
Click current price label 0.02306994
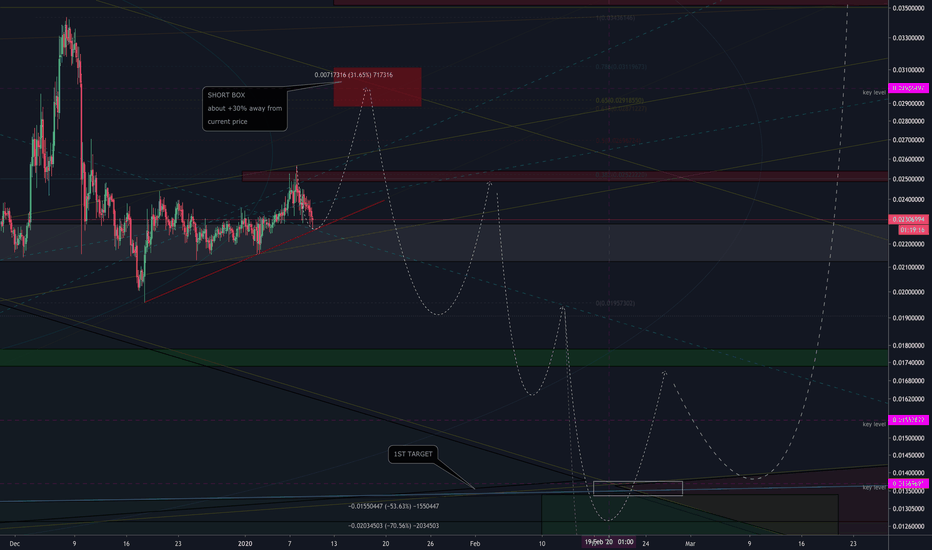[x=908, y=219]
